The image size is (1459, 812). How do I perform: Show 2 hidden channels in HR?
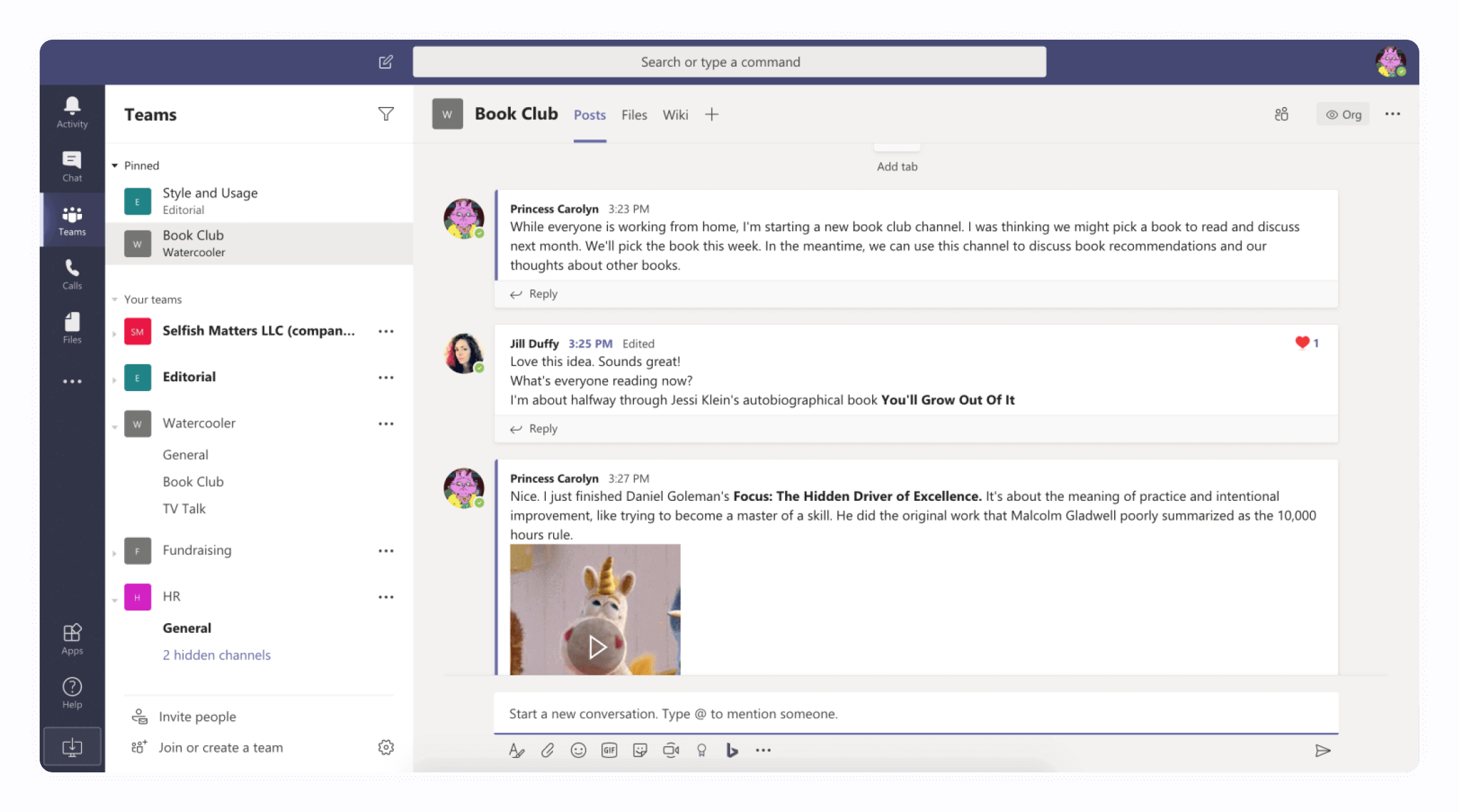tap(217, 655)
